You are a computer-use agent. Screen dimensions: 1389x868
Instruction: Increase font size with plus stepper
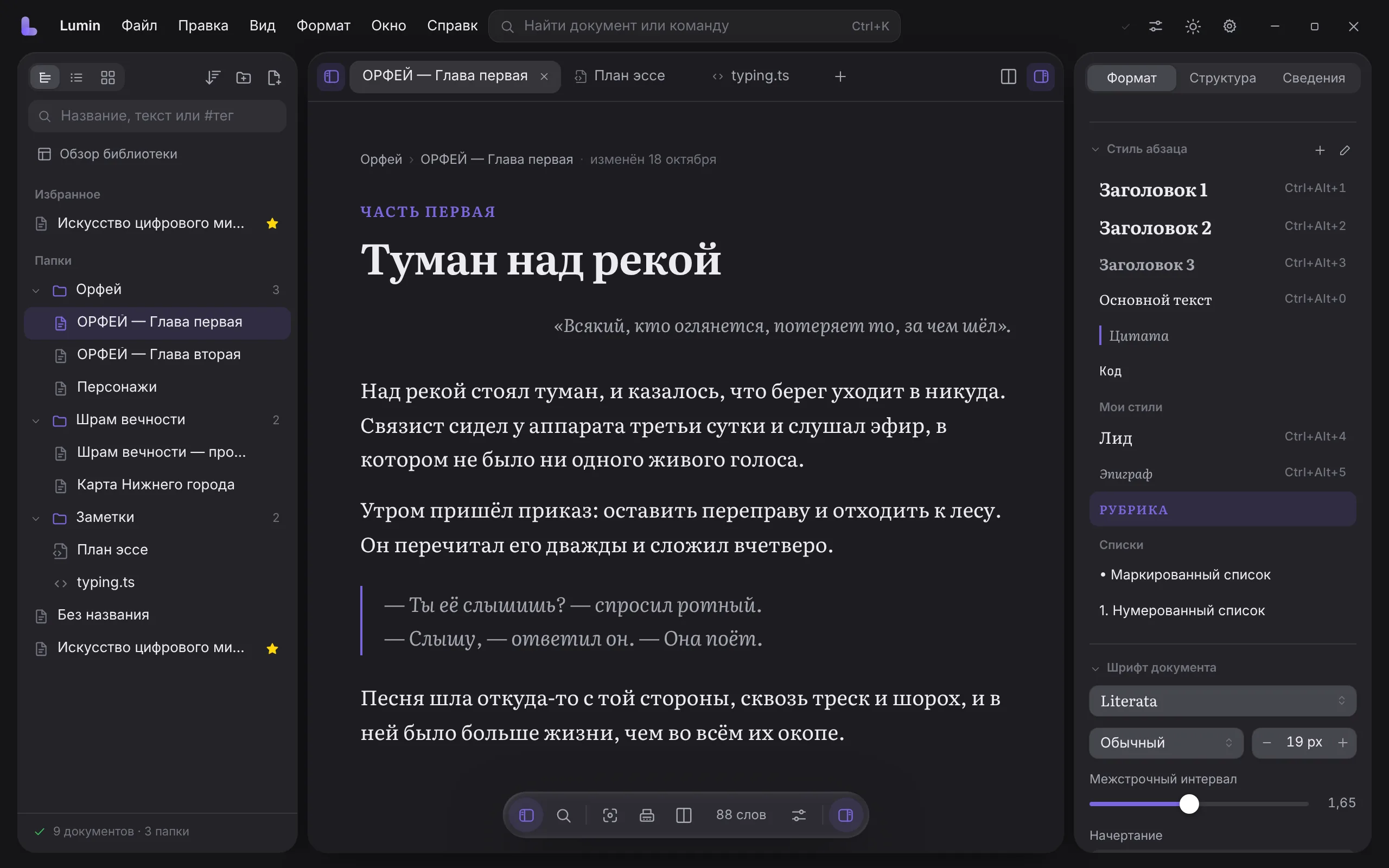[1342, 743]
